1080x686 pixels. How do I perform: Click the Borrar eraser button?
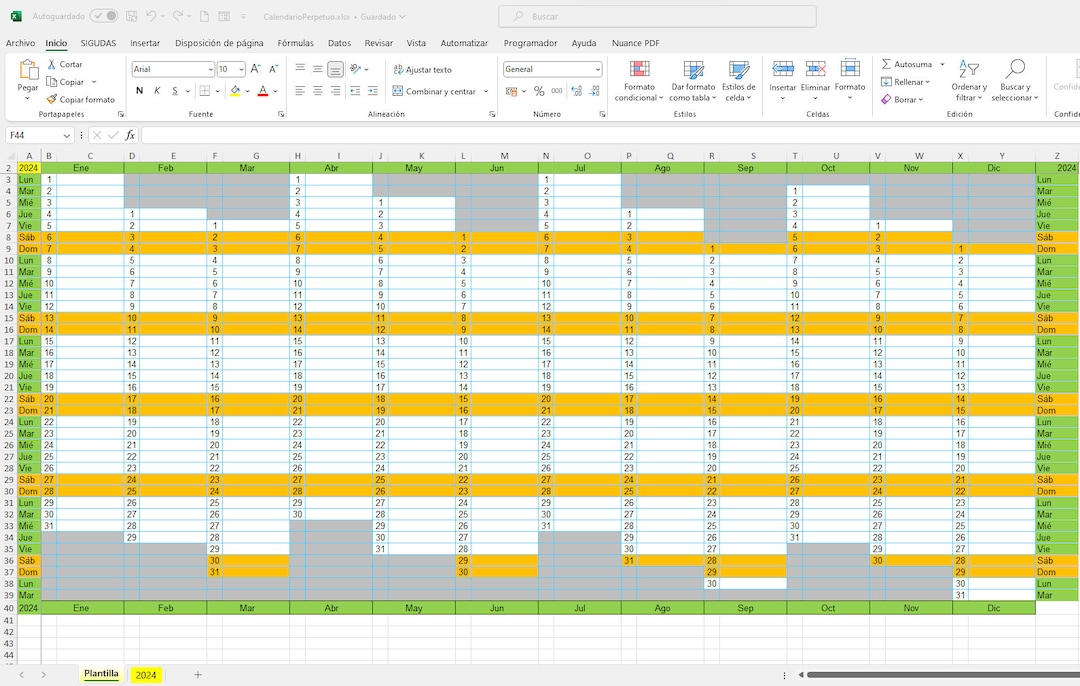pyautogui.click(x=902, y=99)
